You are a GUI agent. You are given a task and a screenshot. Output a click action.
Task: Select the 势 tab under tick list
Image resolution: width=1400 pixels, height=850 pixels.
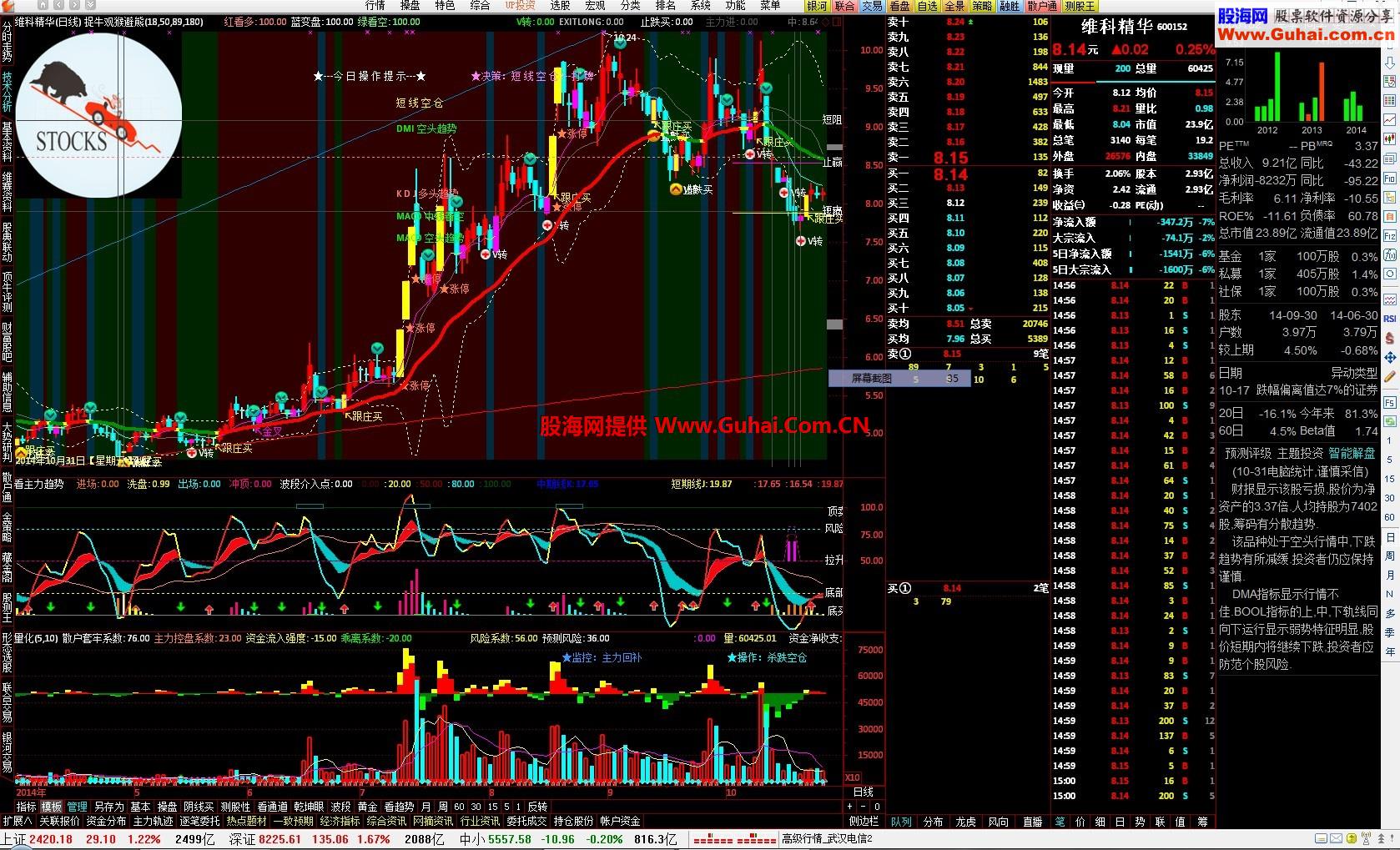(1141, 821)
